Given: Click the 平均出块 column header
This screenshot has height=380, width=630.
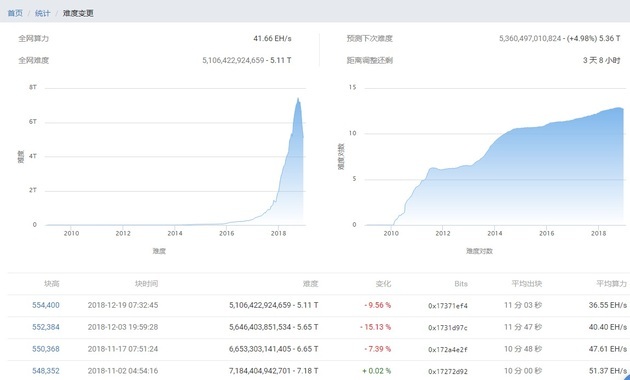Looking at the screenshot, I should 527,284.
